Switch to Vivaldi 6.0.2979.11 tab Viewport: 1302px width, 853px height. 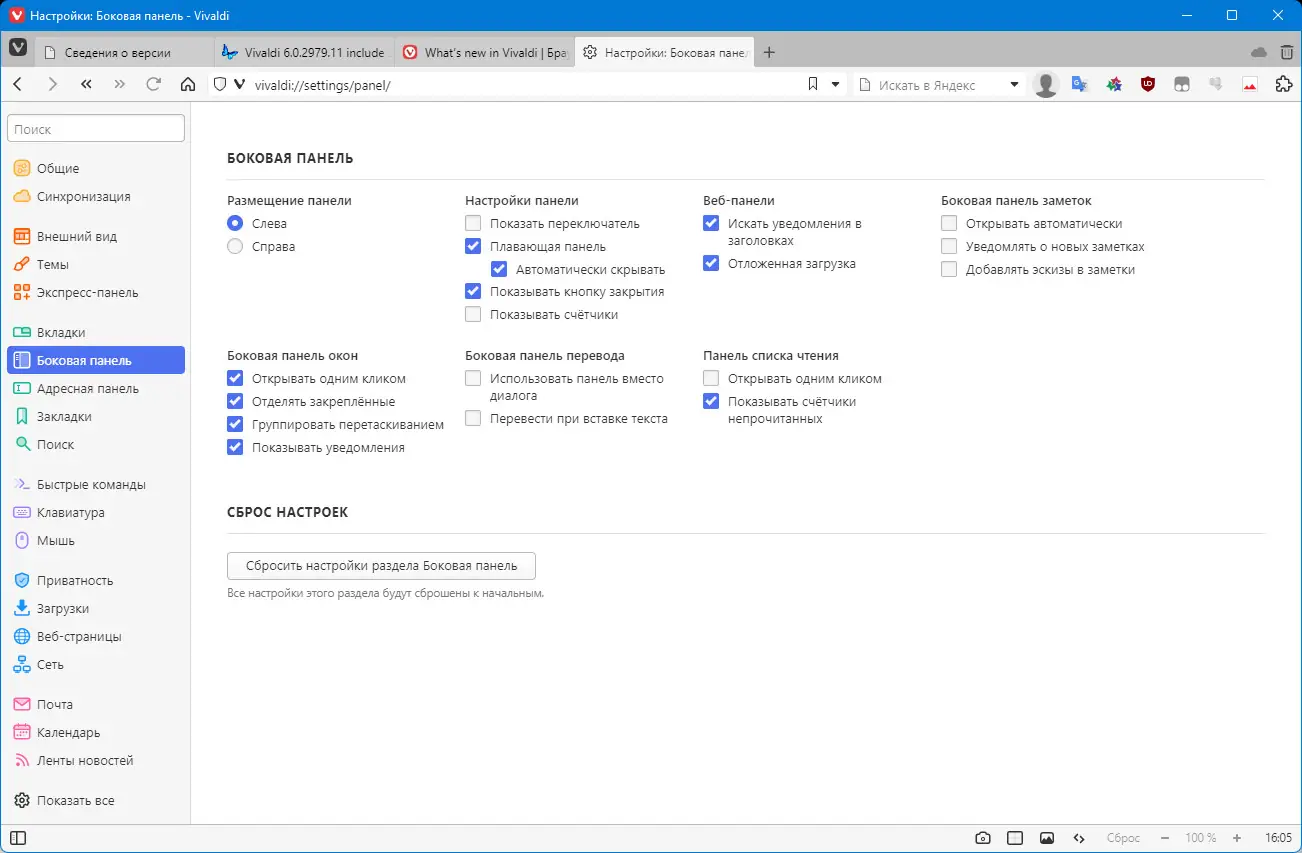(x=305, y=53)
